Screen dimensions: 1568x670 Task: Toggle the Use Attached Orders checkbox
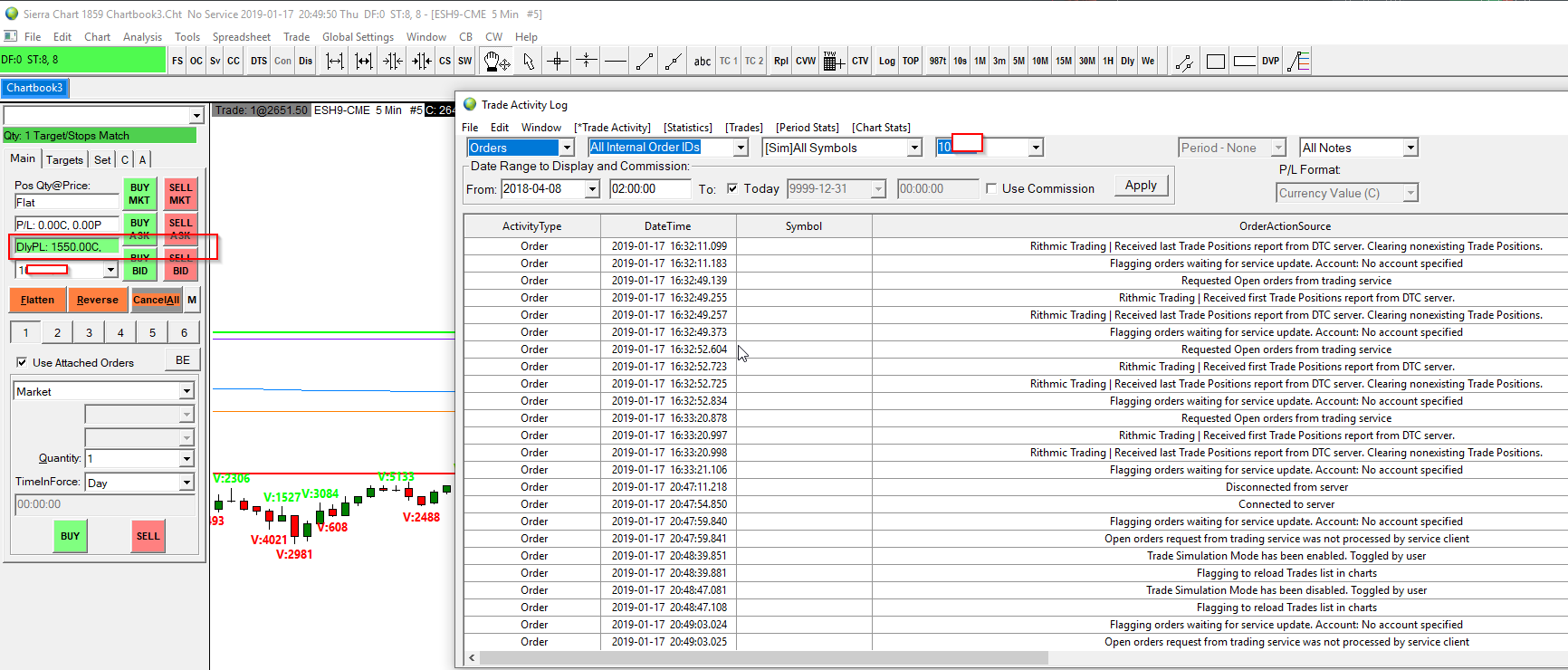tap(22, 362)
